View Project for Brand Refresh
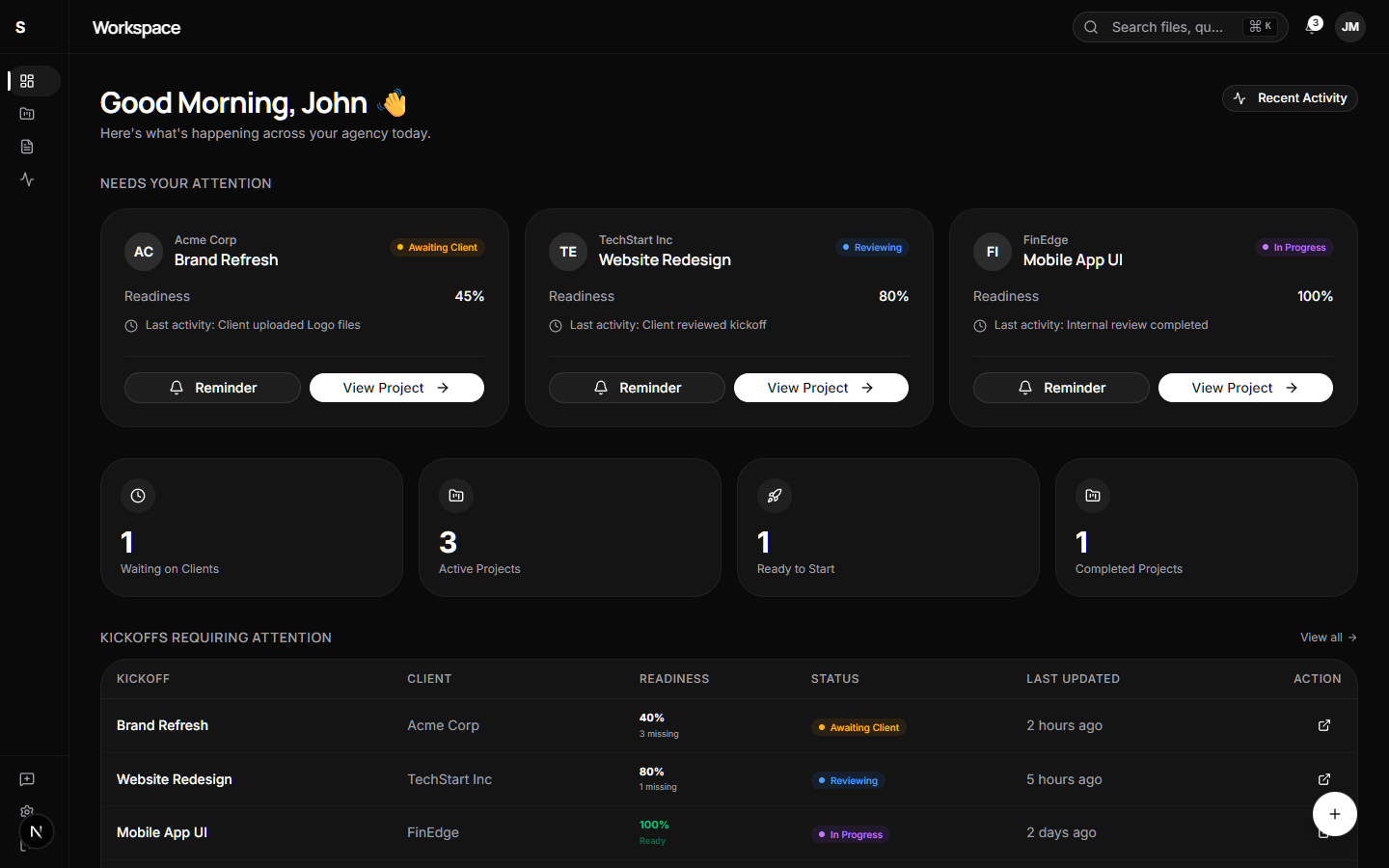 [396, 388]
